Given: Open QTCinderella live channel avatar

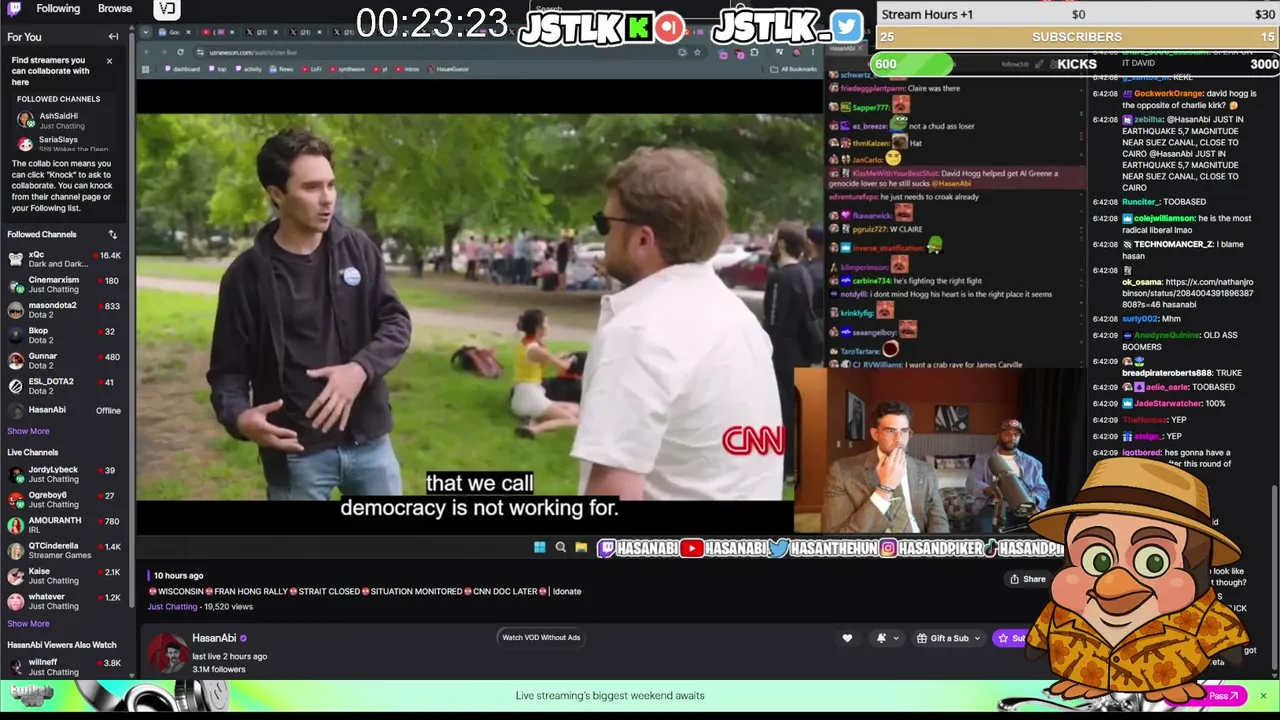Looking at the screenshot, I should pyautogui.click(x=15, y=551).
